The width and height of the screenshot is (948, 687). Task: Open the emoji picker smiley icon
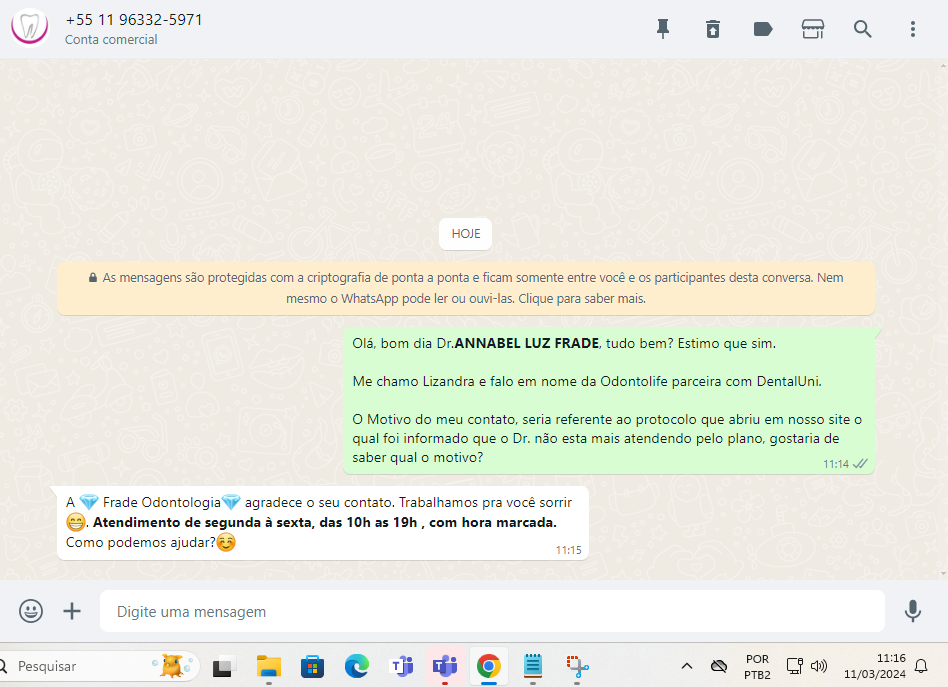coord(31,611)
